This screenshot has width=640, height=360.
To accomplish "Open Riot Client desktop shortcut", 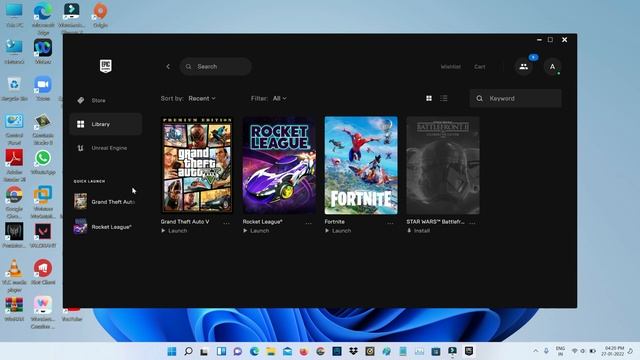I will coord(43,272).
